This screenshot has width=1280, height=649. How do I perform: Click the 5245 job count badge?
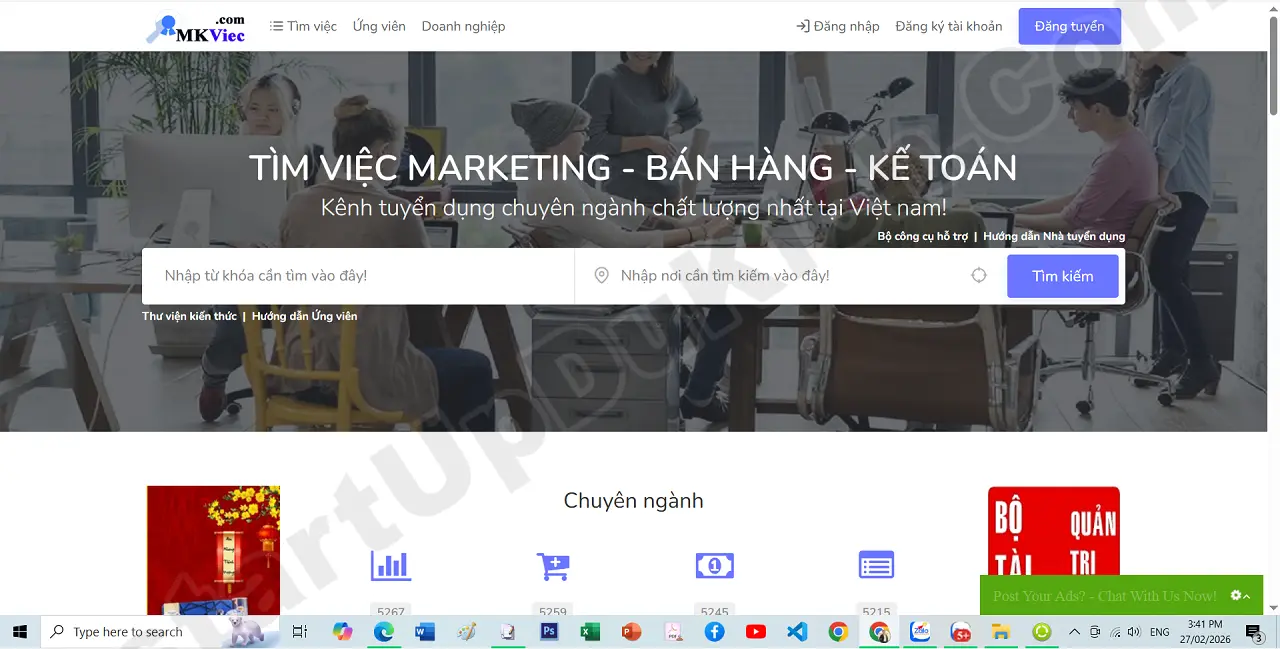pyautogui.click(x=715, y=611)
